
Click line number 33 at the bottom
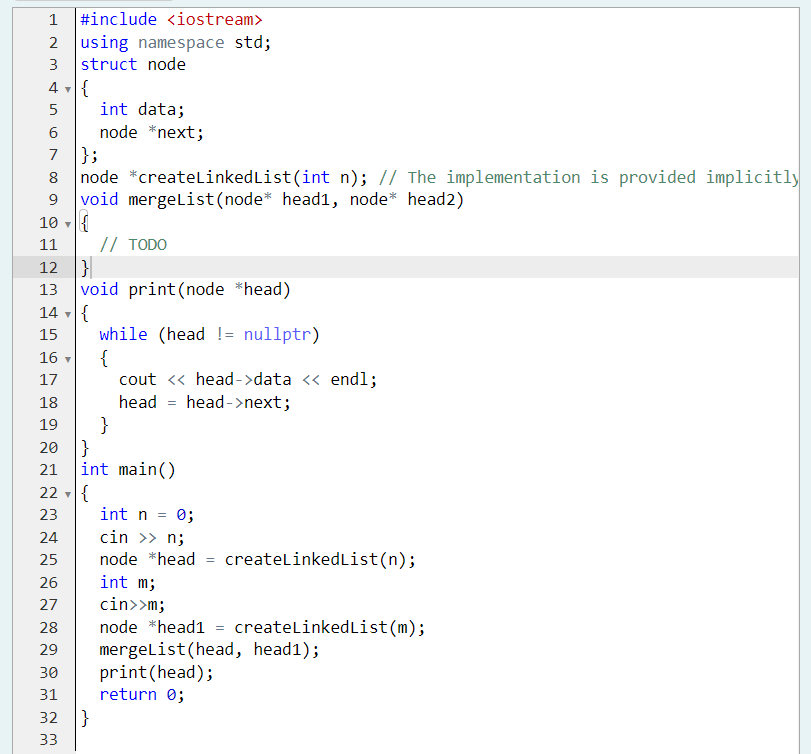coord(48,739)
